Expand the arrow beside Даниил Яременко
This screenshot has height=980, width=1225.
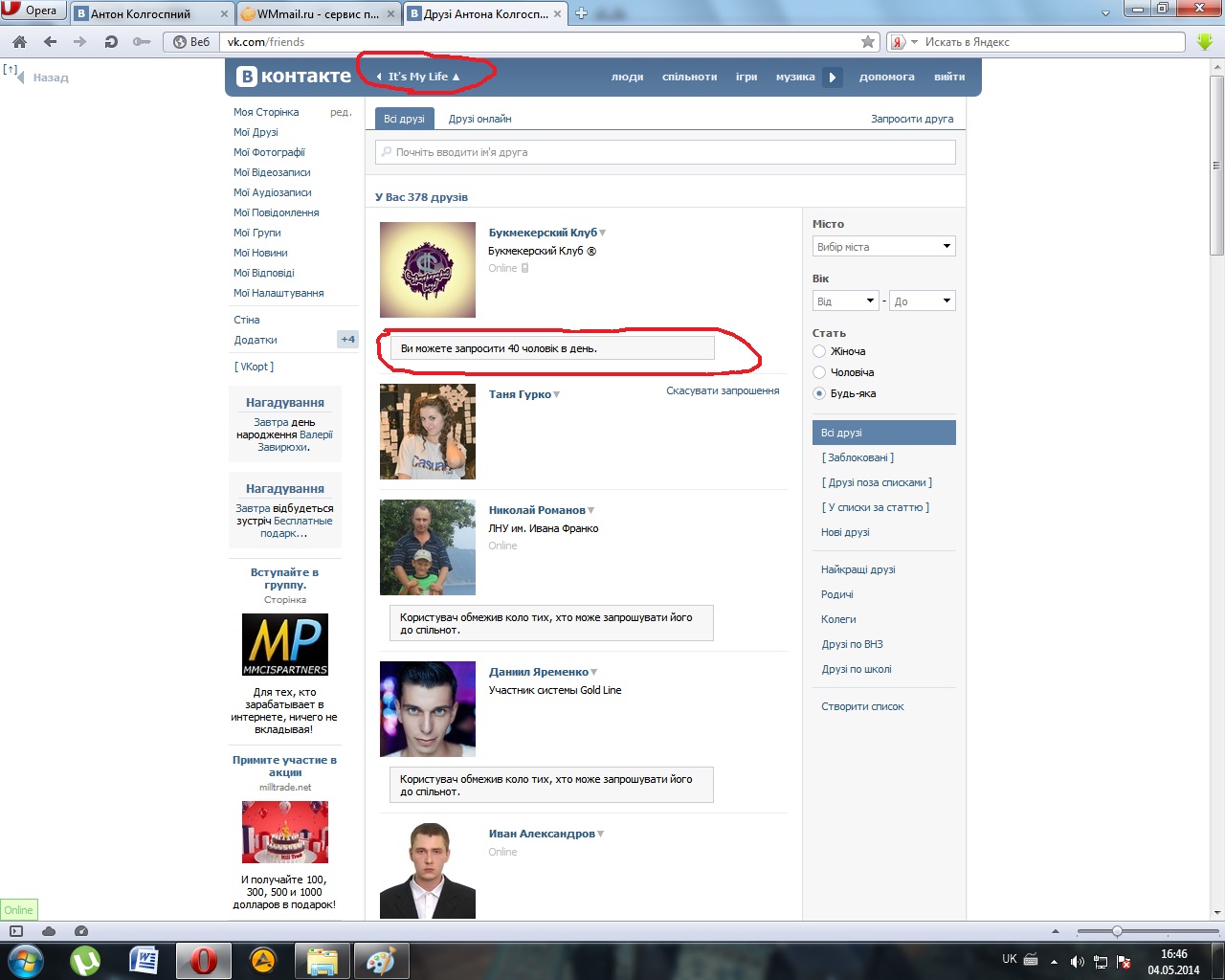(594, 672)
